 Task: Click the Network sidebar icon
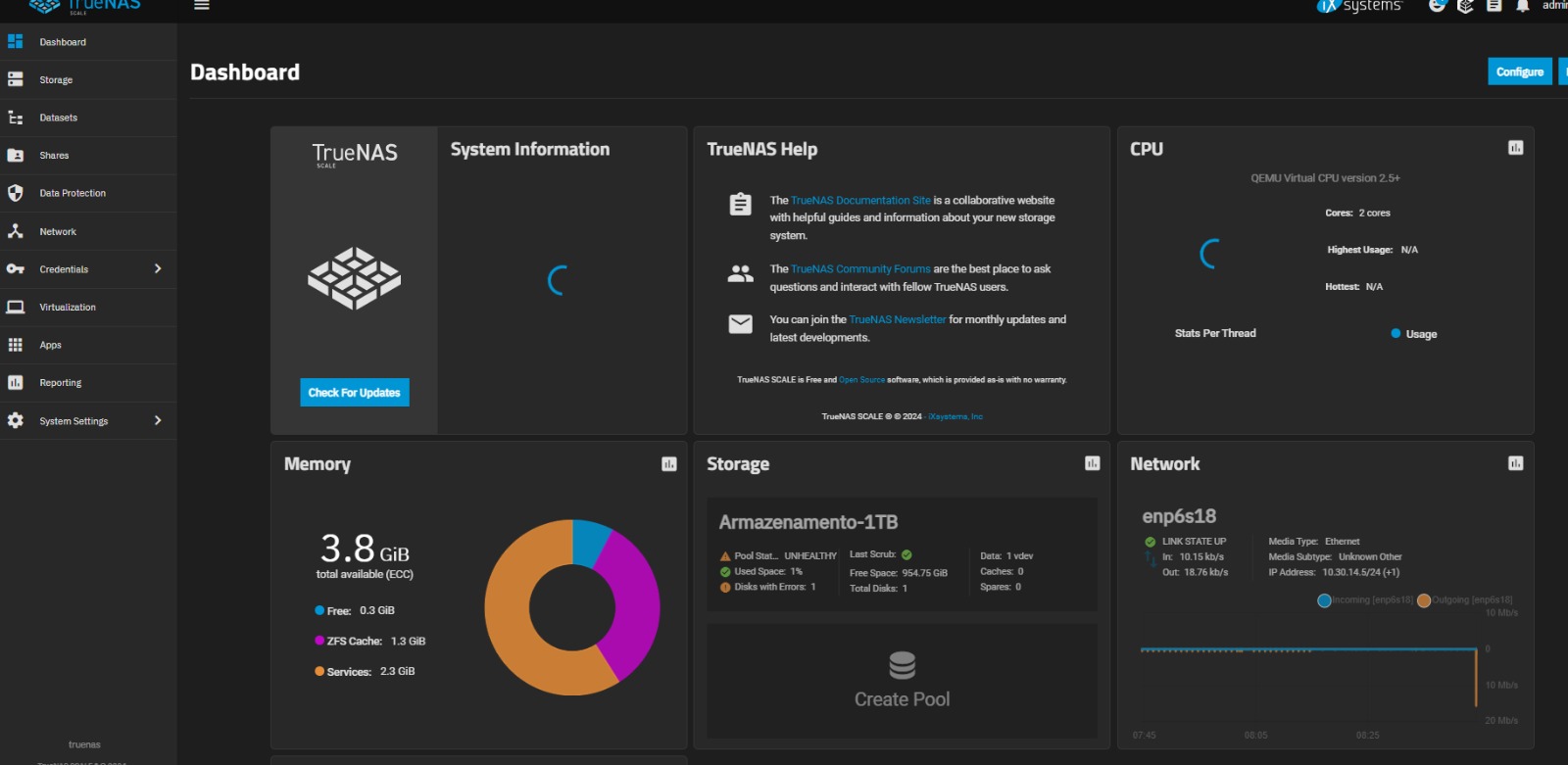coord(15,231)
